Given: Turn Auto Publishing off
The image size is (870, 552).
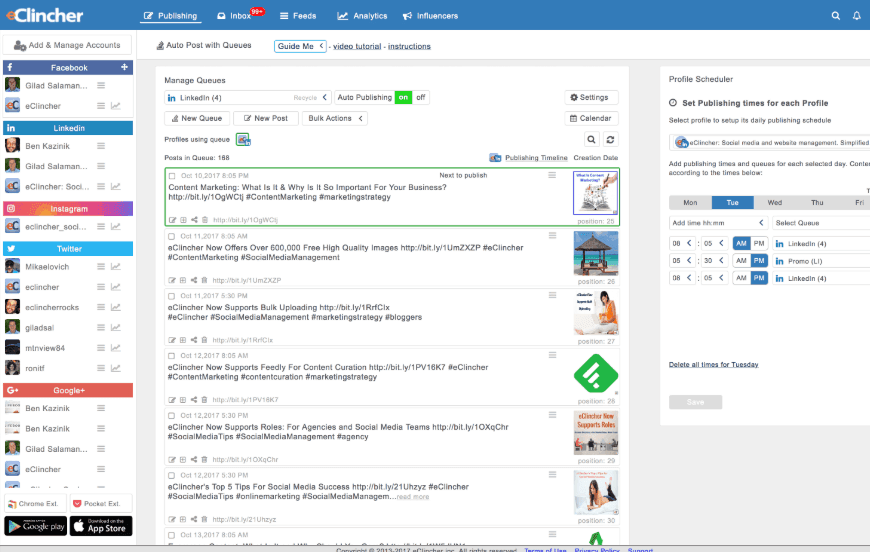Looking at the screenshot, I should click(421, 97).
